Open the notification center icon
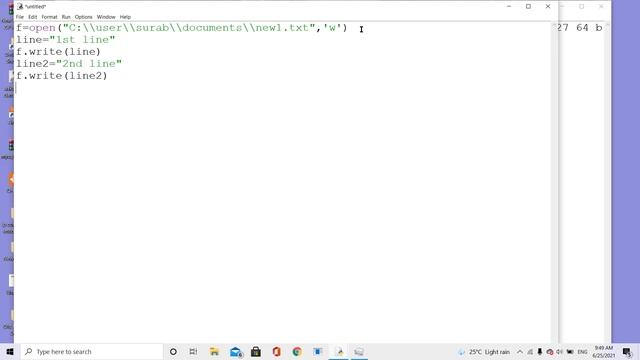The height and width of the screenshot is (360, 640). (x=627, y=351)
